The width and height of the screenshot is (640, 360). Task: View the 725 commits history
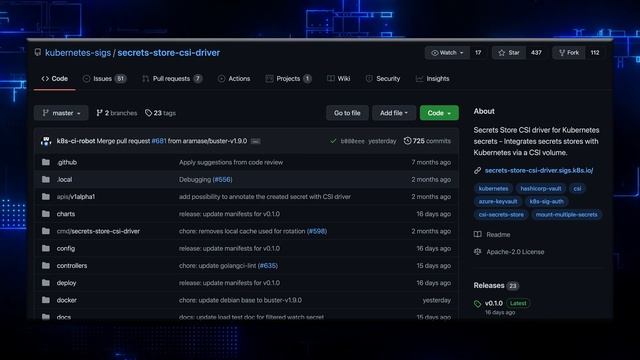[x=427, y=141]
